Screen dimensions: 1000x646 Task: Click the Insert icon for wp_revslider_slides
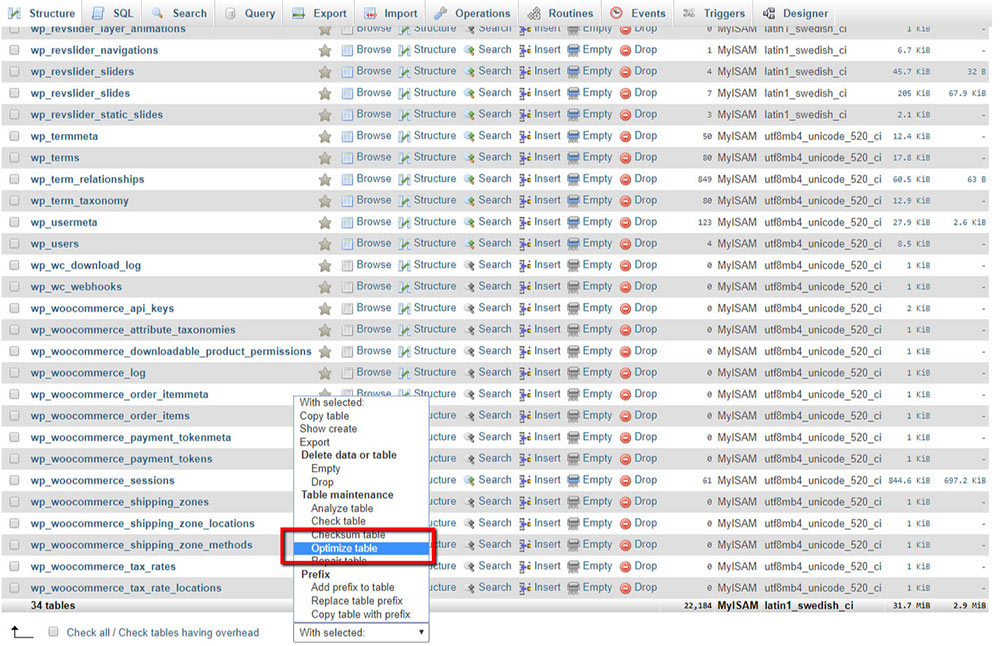[525, 94]
